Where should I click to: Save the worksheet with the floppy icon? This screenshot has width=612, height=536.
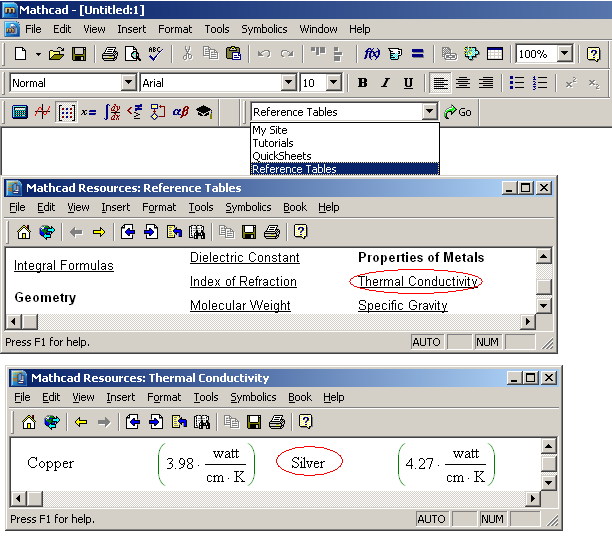pos(79,54)
